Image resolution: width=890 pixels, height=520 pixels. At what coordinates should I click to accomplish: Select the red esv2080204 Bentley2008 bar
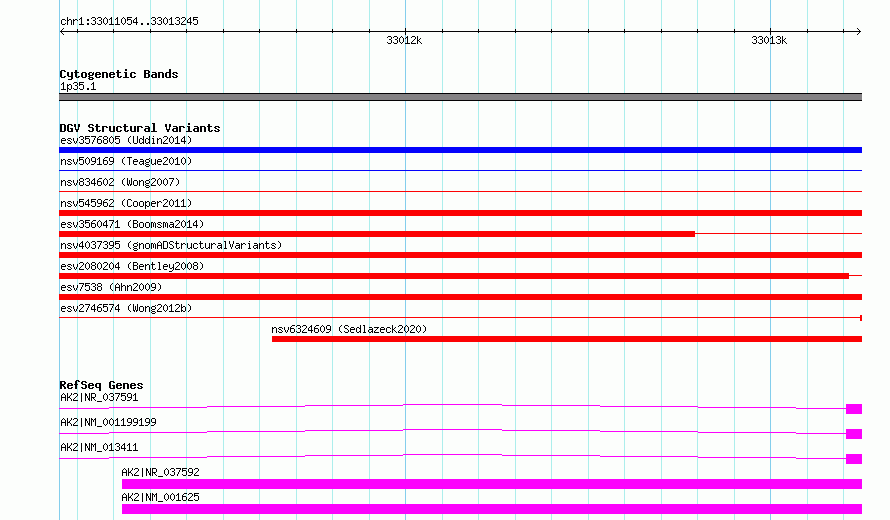tap(454, 276)
